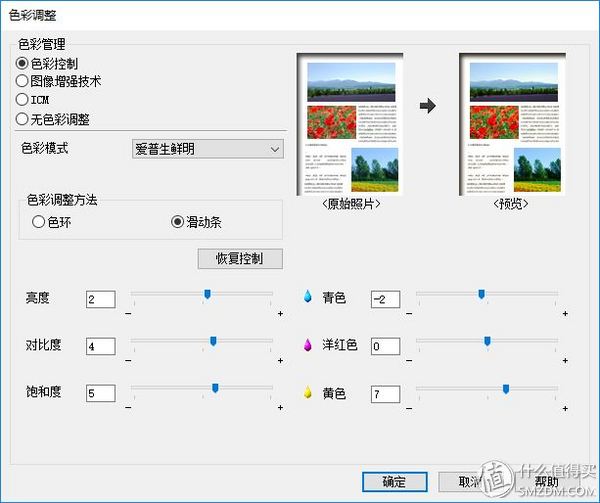Click the 对比度 slider handle
The height and width of the screenshot is (503, 600).
(x=214, y=341)
